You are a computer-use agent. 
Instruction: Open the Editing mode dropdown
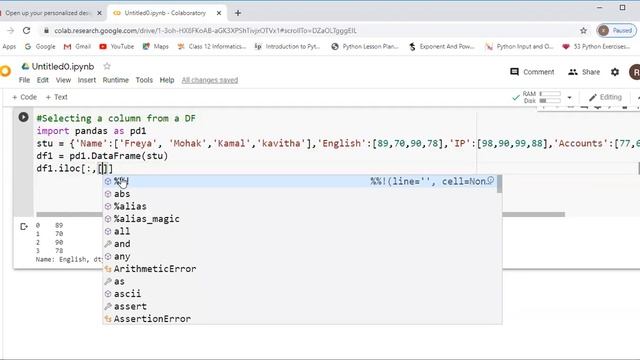pos(606,97)
